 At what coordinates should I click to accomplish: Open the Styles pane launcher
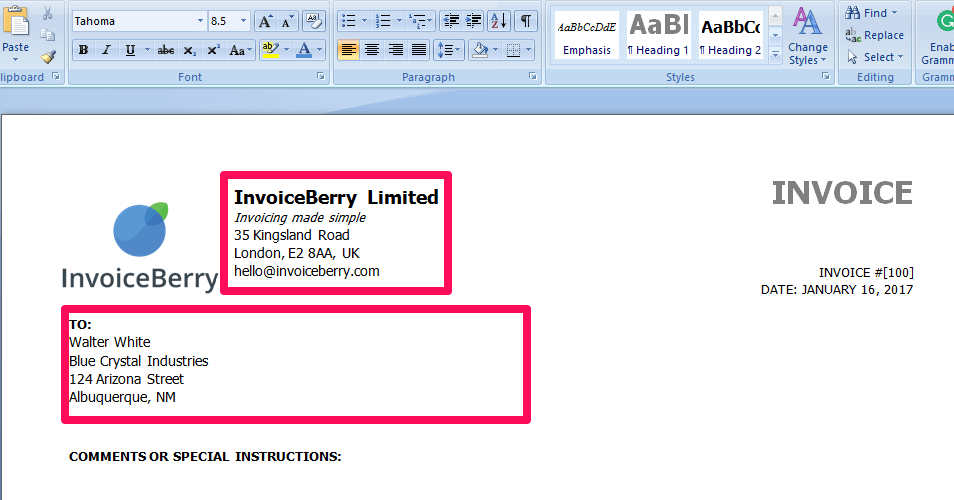[826, 77]
